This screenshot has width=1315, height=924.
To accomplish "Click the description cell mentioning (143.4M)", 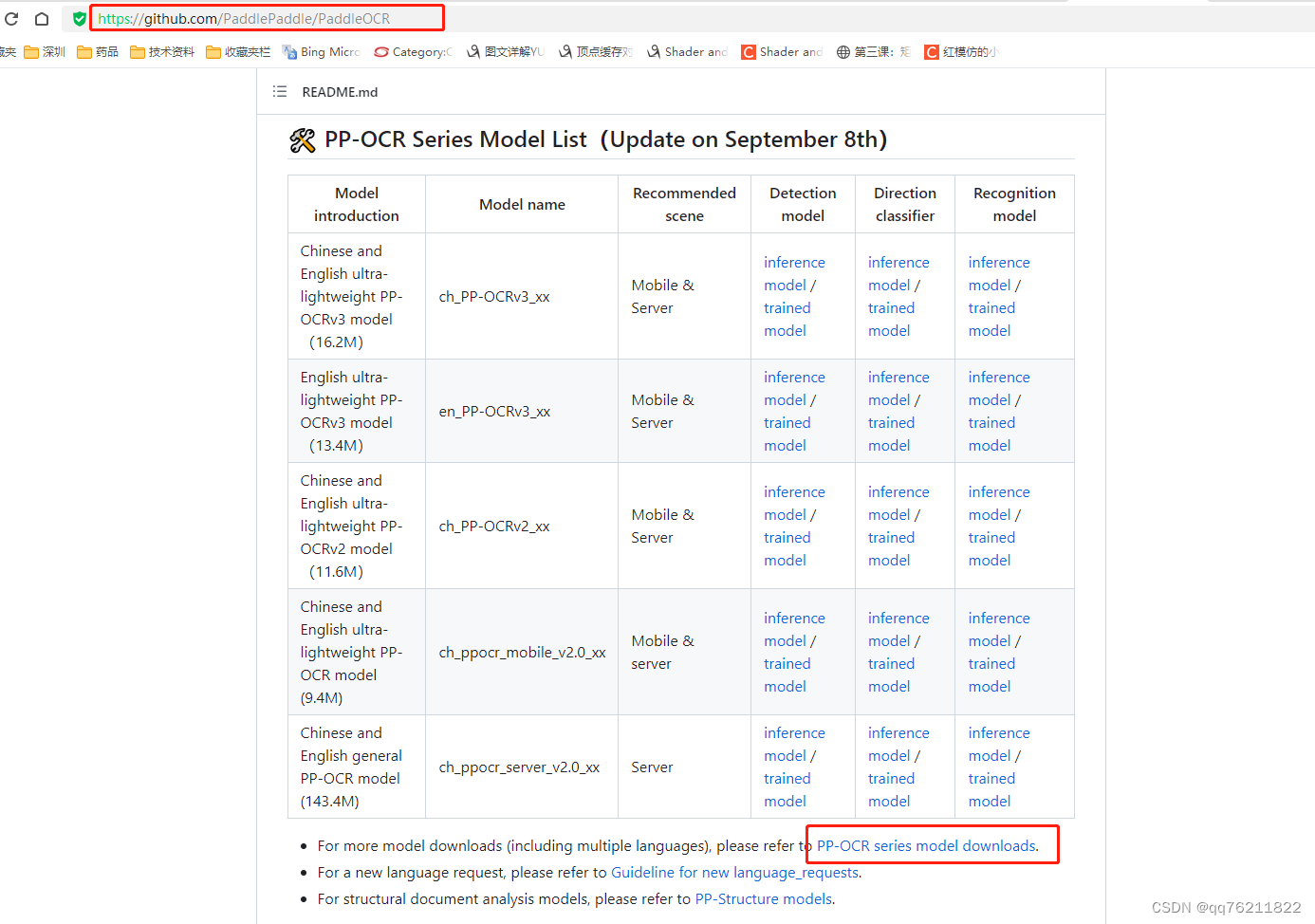I will tap(357, 767).
